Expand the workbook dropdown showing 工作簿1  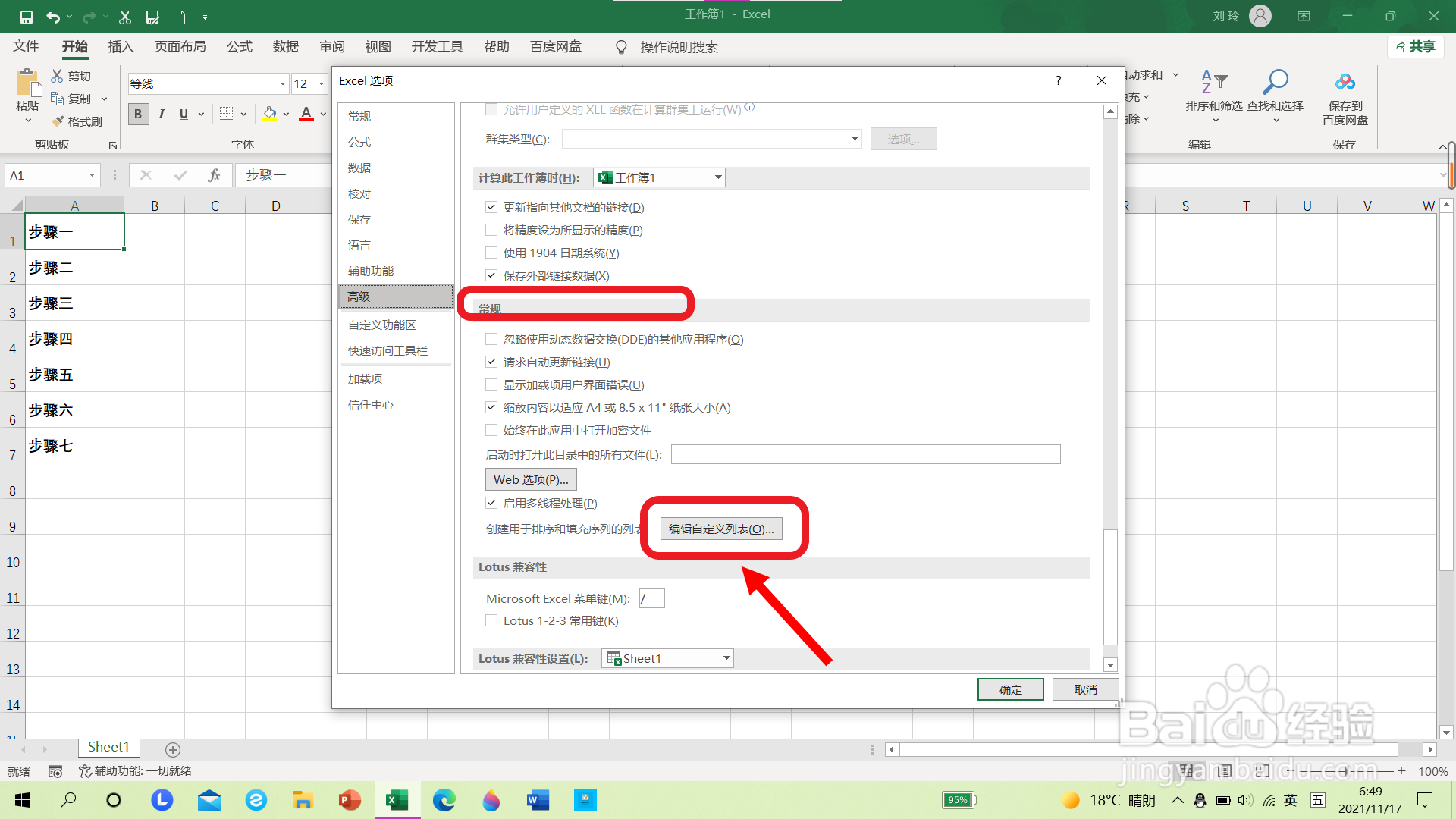717,177
